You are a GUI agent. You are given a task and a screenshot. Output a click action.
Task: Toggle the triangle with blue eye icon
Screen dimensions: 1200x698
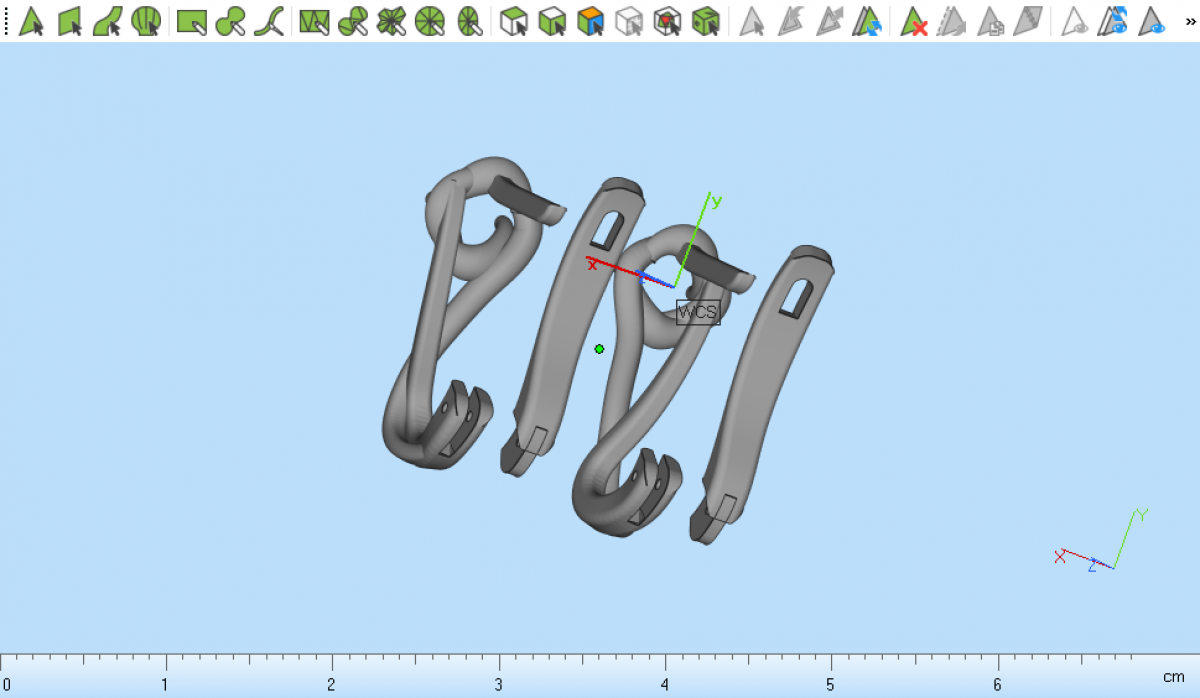[1152, 21]
